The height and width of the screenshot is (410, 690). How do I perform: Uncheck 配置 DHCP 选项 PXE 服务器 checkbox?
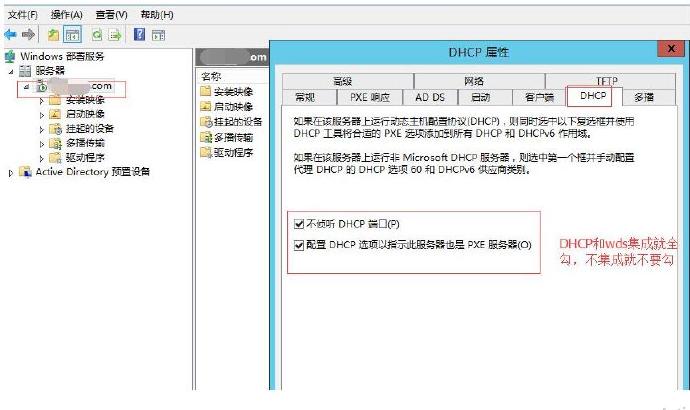click(299, 245)
